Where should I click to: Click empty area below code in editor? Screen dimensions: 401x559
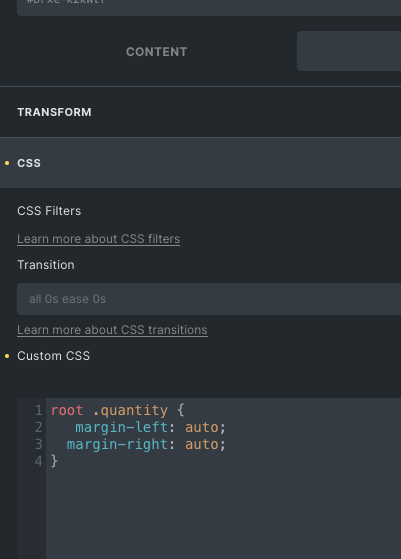223,513
